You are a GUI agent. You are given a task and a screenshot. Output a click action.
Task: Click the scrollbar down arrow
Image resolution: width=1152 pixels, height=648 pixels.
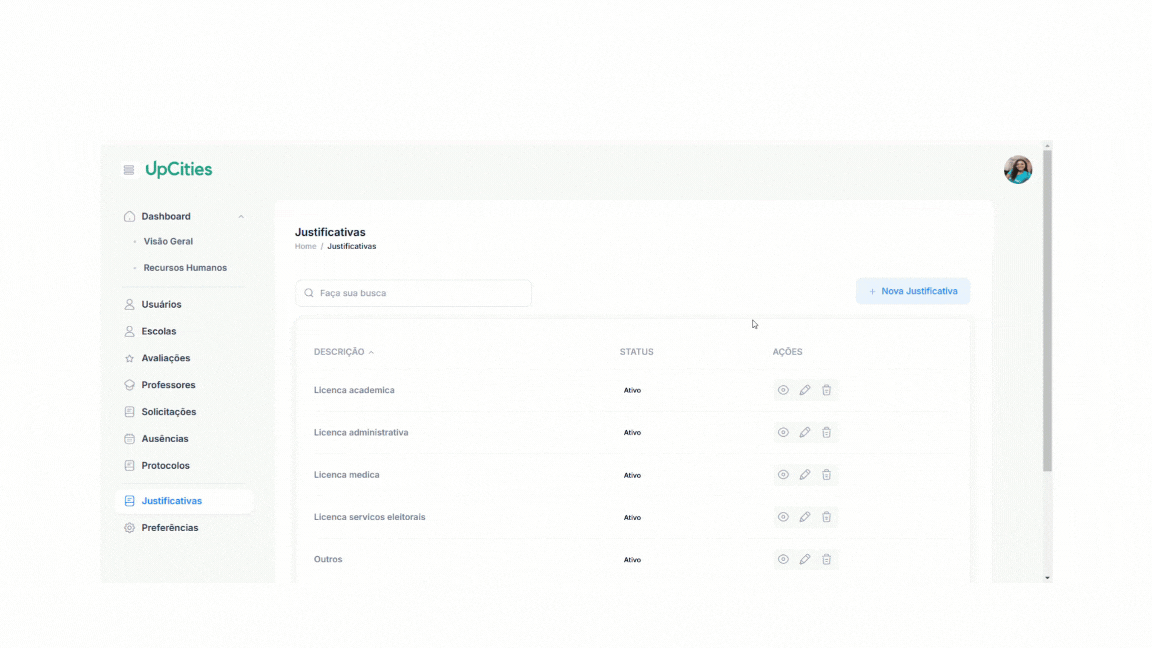coord(1048,578)
